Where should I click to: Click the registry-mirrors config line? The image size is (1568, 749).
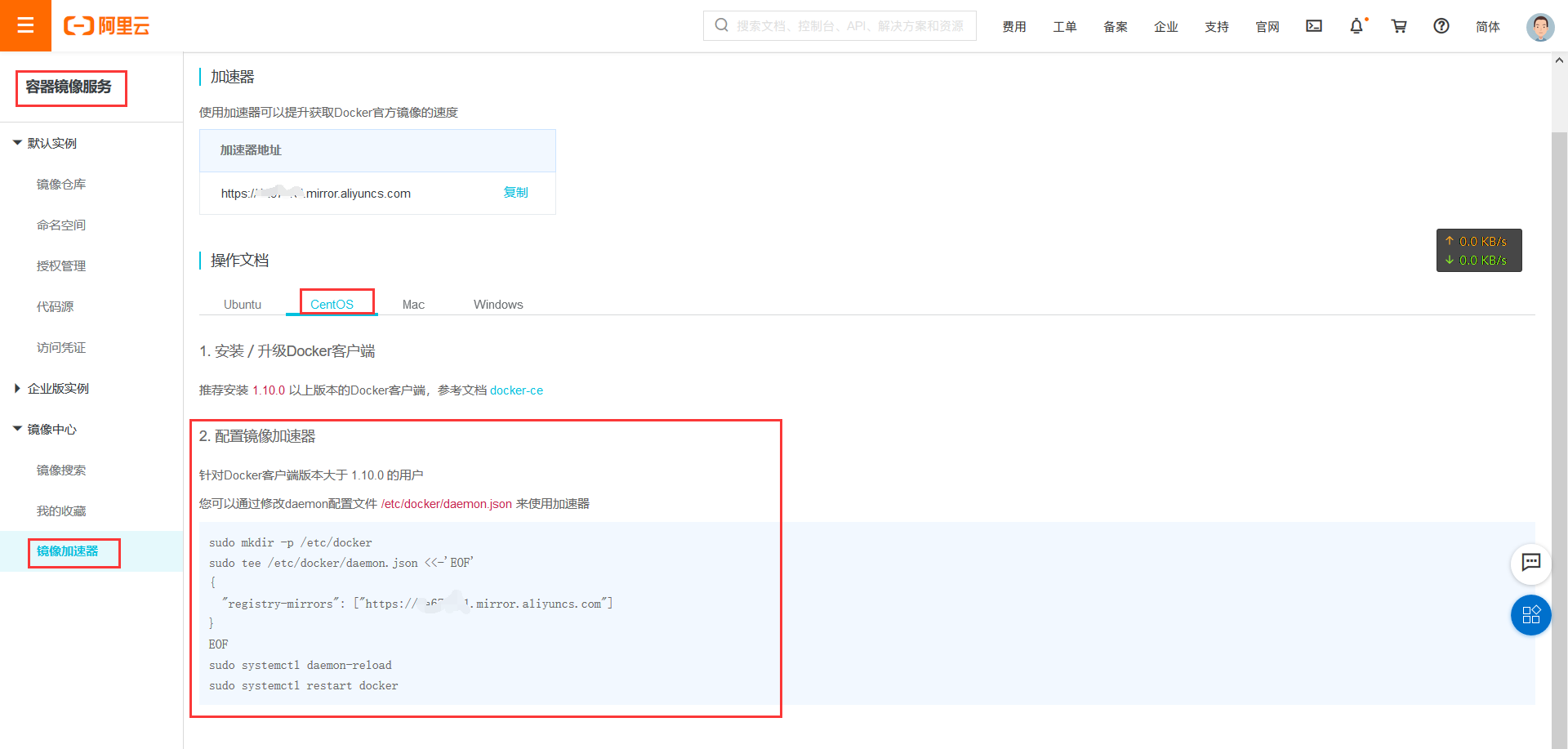point(417,604)
